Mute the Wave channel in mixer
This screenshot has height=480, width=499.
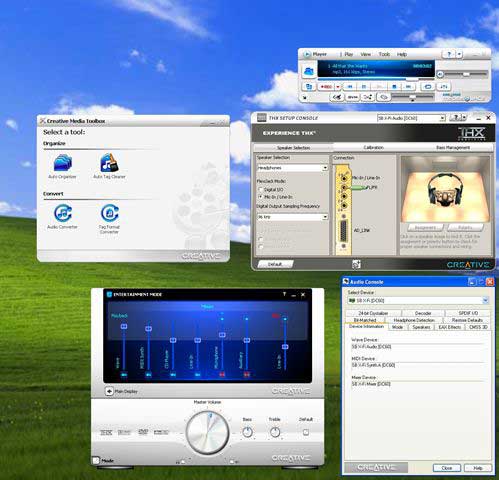[124, 375]
